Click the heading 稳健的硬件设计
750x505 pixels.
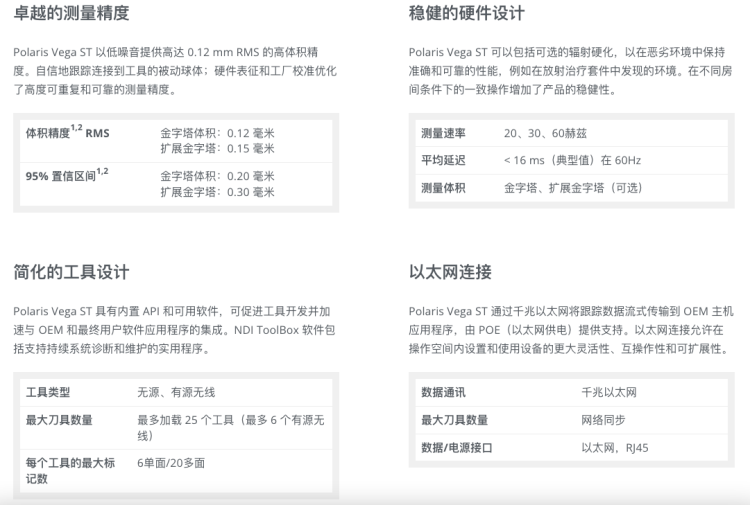(x=466, y=13)
